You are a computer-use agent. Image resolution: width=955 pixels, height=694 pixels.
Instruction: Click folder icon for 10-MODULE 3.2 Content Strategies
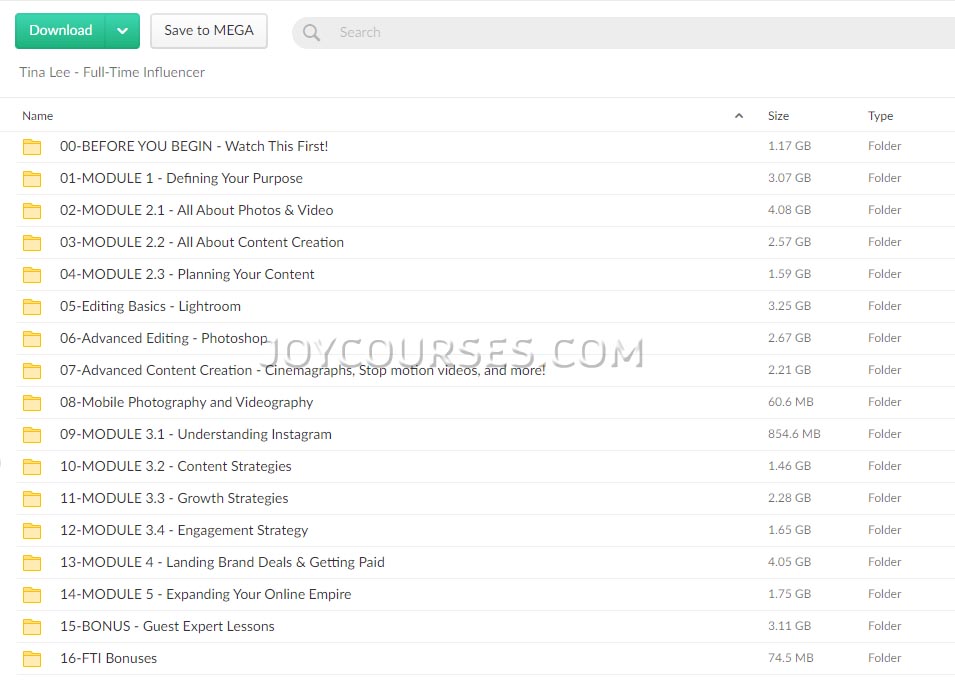32,467
